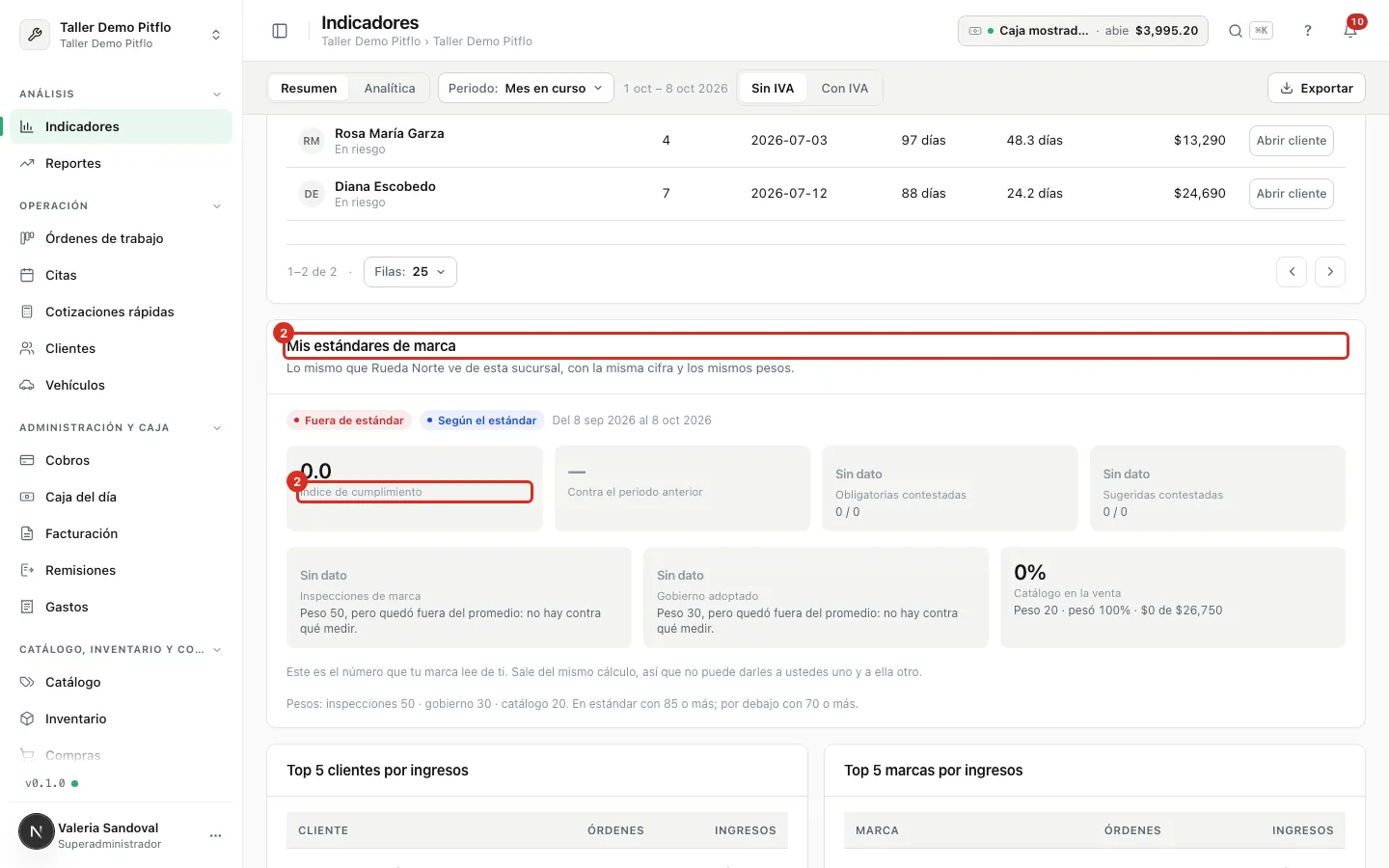Click the Indicadores bar chart icon
The image size is (1389, 868).
(27, 126)
